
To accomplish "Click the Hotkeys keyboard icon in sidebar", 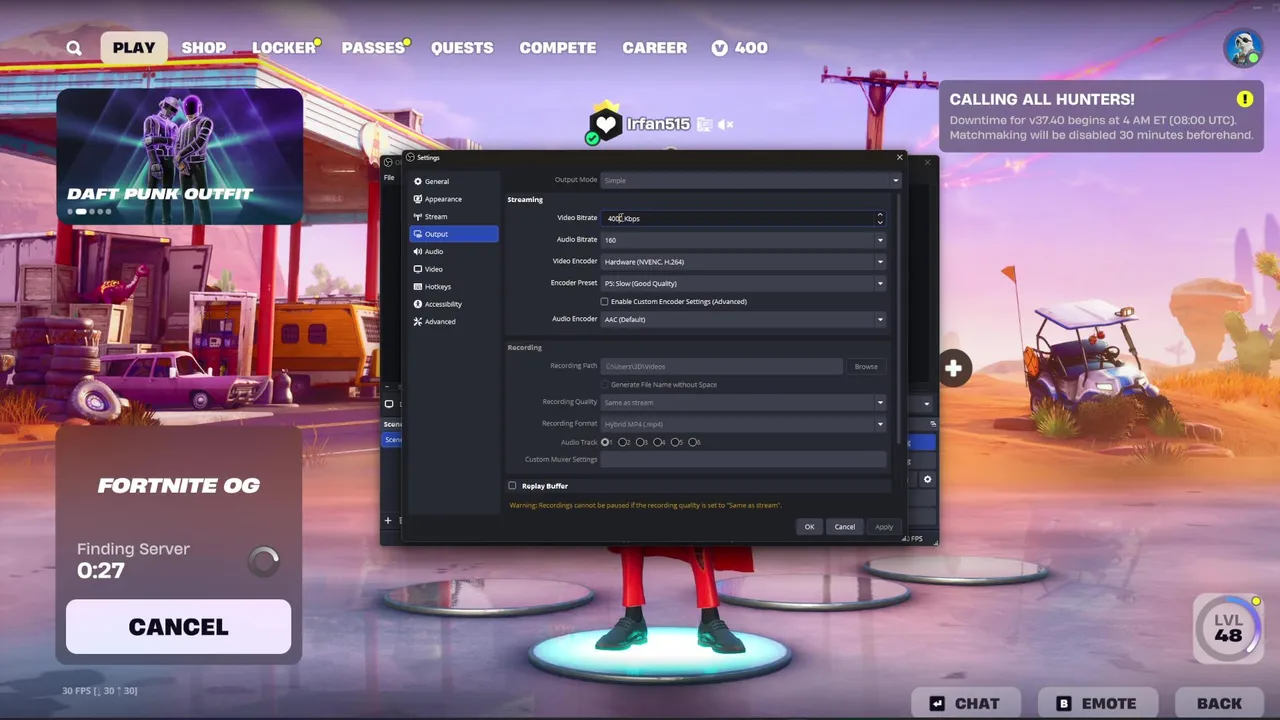I will pyautogui.click(x=418, y=286).
